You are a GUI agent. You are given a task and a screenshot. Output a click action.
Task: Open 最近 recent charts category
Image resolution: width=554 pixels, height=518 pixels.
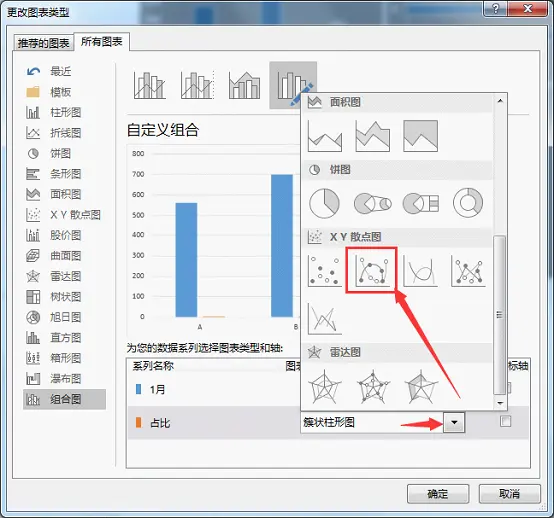(64, 72)
